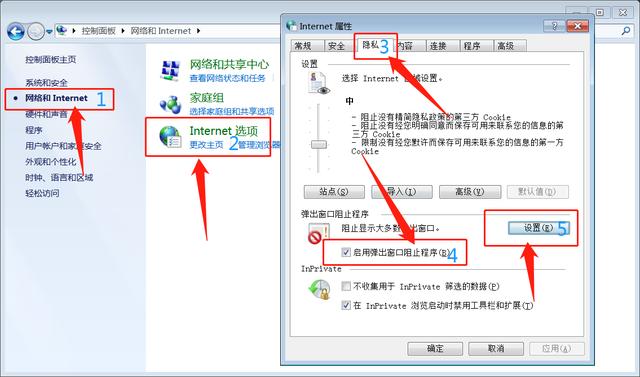Click the Network and Sharing Center icon
The width and height of the screenshot is (640, 377).
170,70
